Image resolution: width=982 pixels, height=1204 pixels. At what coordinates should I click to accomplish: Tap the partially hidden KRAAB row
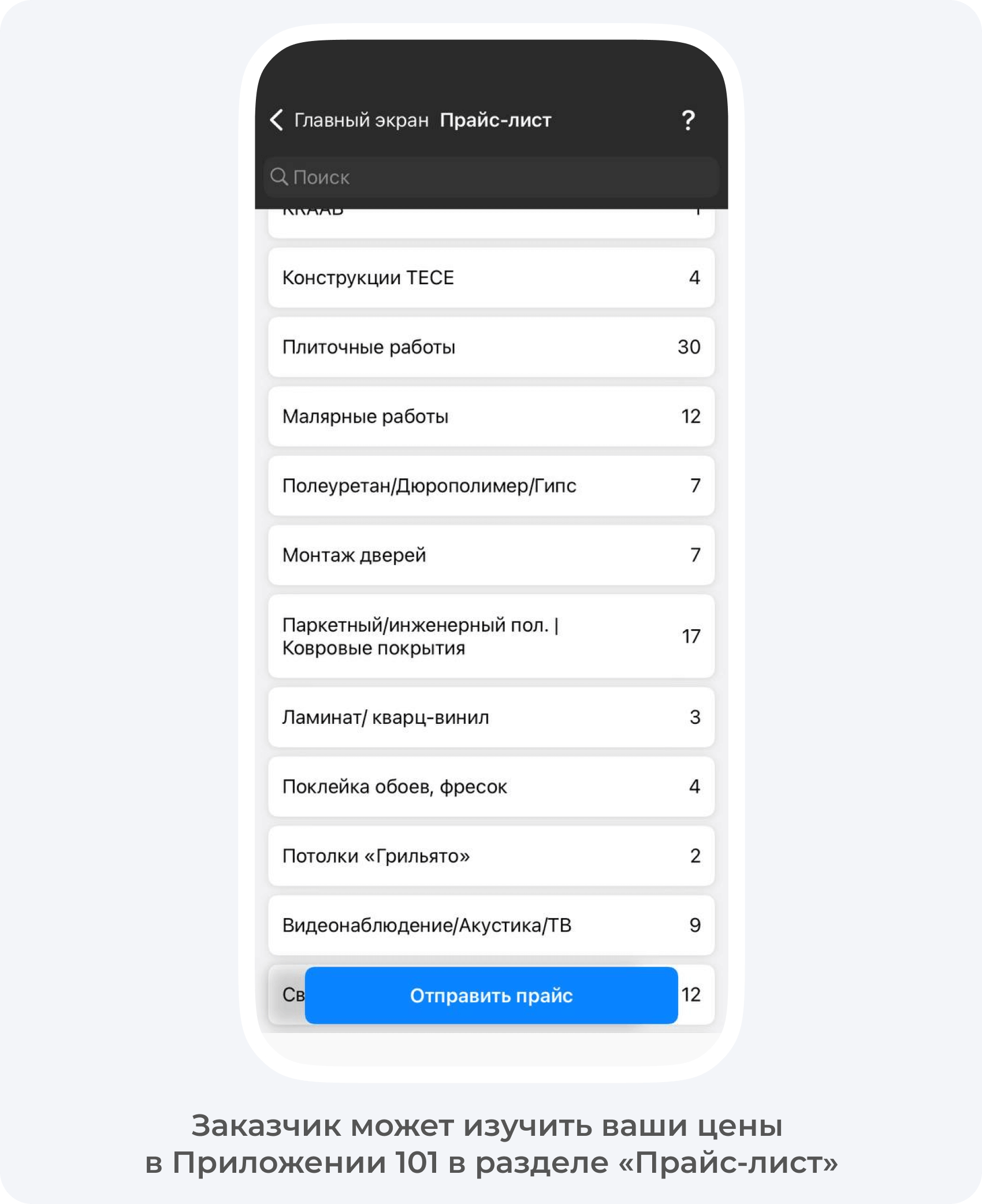[492, 223]
